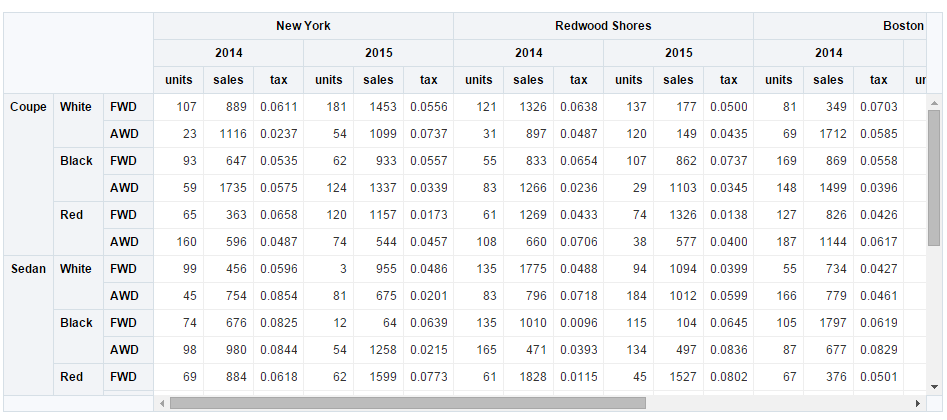
Task: Select the cell with value 0.0854
Action: click(x=278, y=296)
